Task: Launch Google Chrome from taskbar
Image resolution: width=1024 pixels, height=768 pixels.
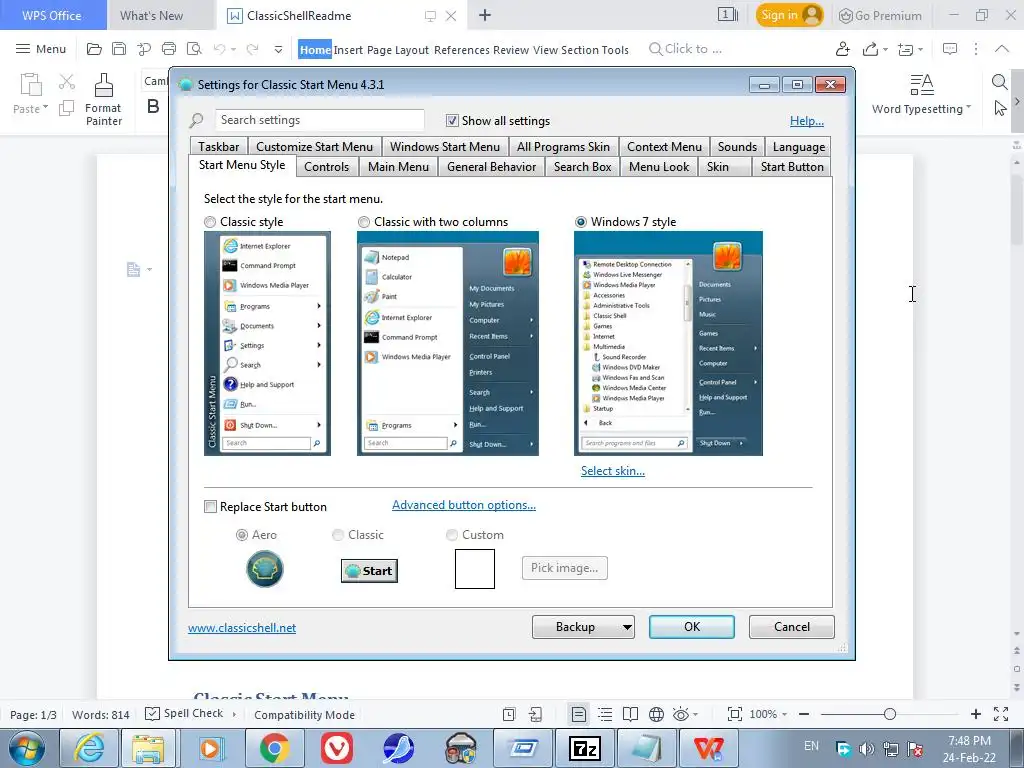Action: 274,748
